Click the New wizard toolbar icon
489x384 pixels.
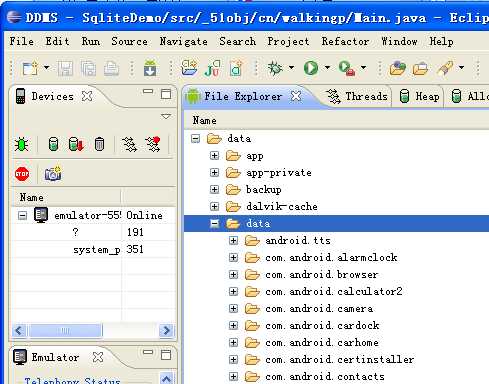(30, 68)
